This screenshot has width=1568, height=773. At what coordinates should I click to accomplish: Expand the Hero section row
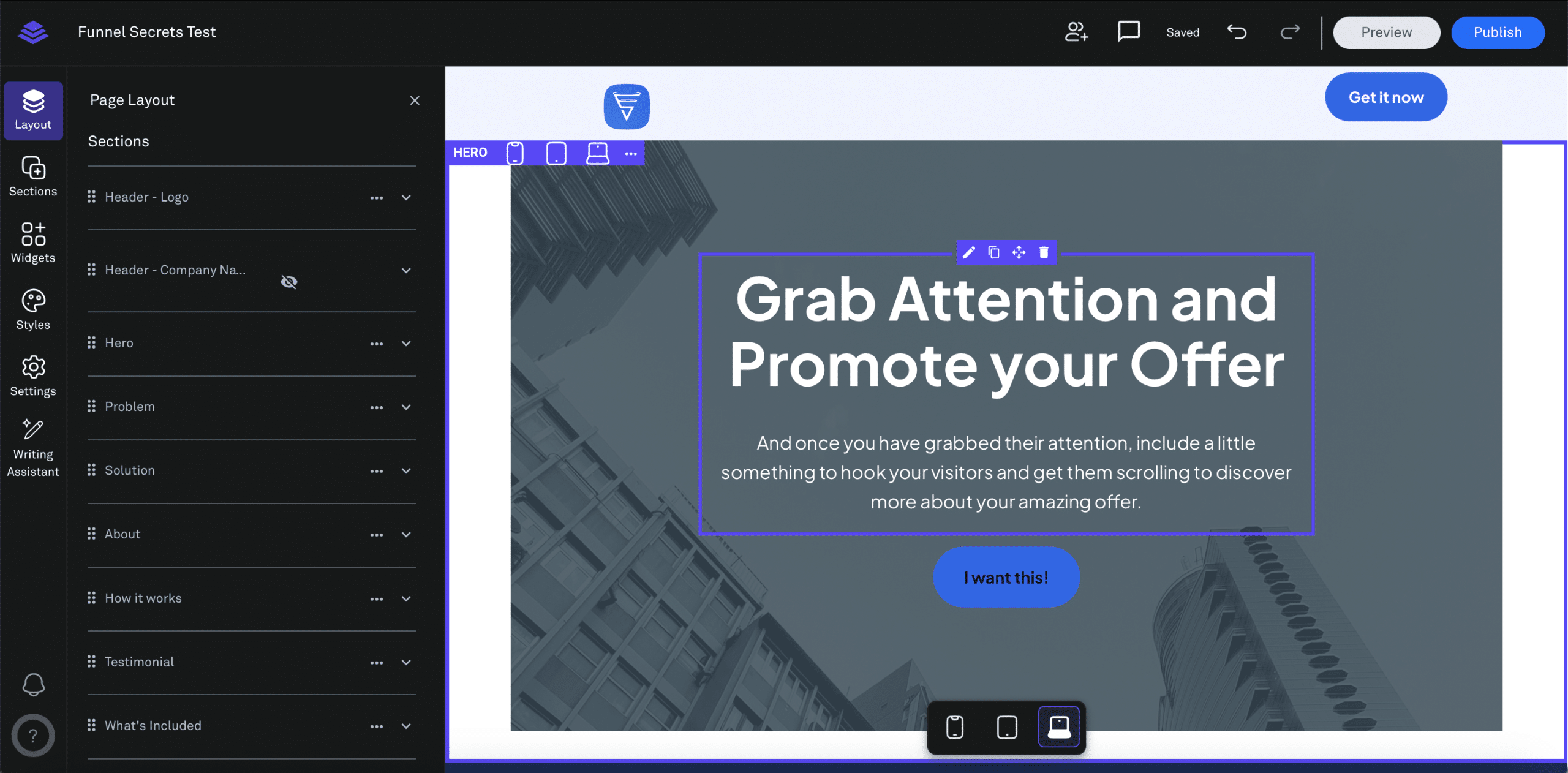(406, 343)
